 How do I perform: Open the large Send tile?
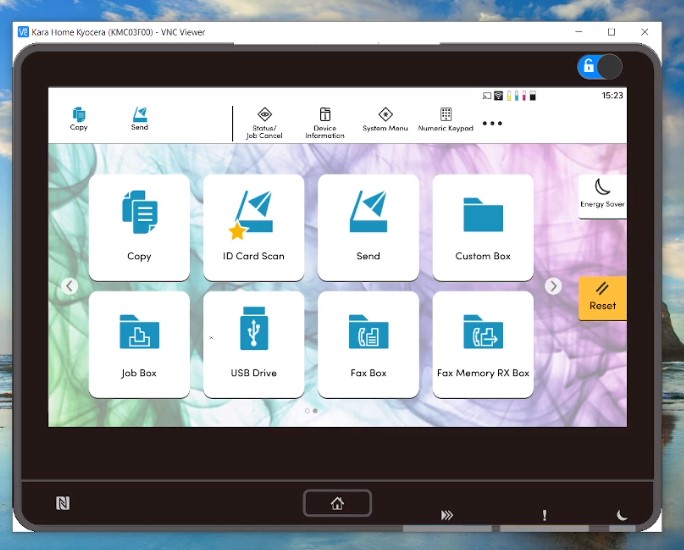[x=368, y=227]
